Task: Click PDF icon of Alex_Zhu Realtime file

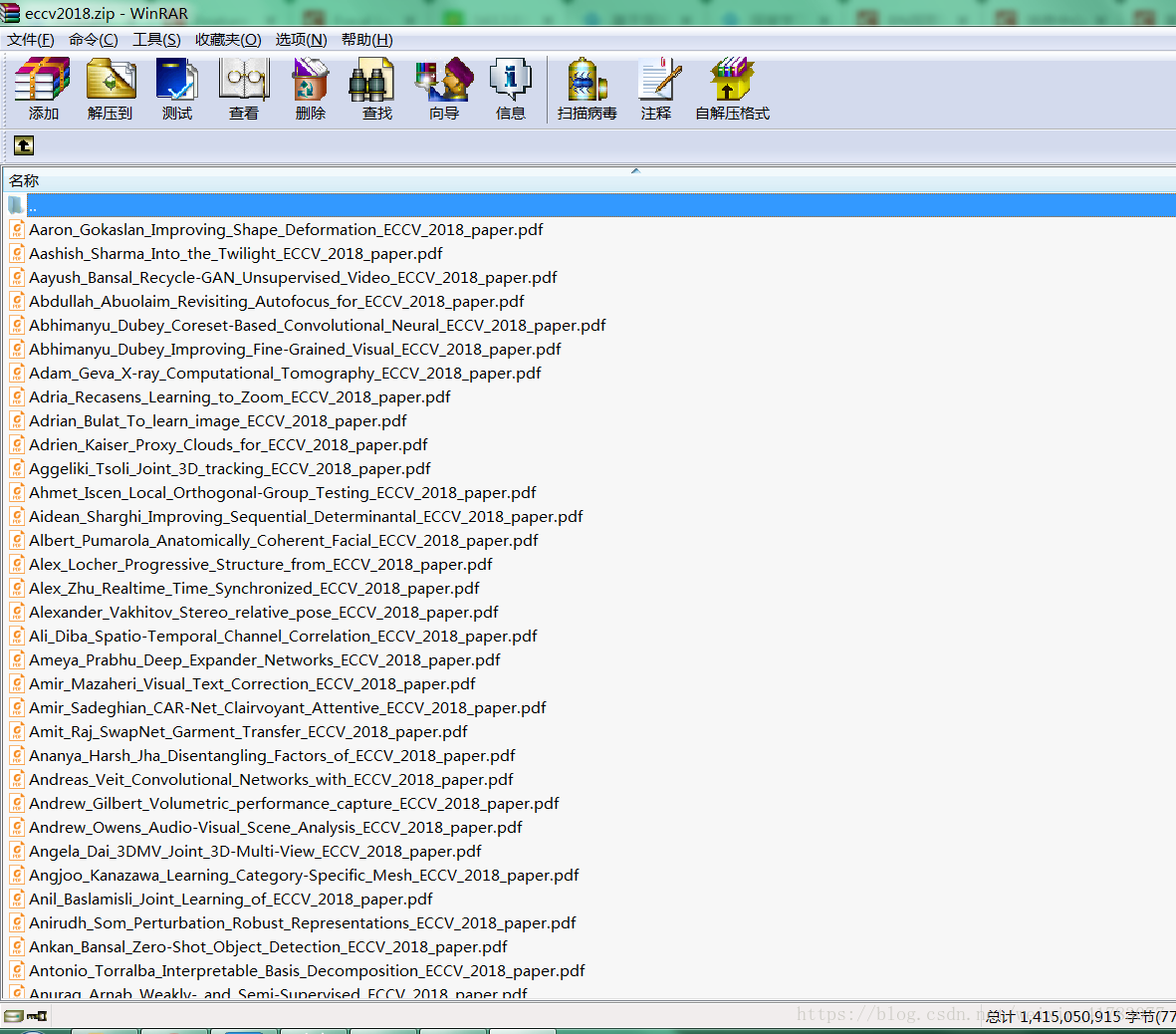Action: click(17, 589)
